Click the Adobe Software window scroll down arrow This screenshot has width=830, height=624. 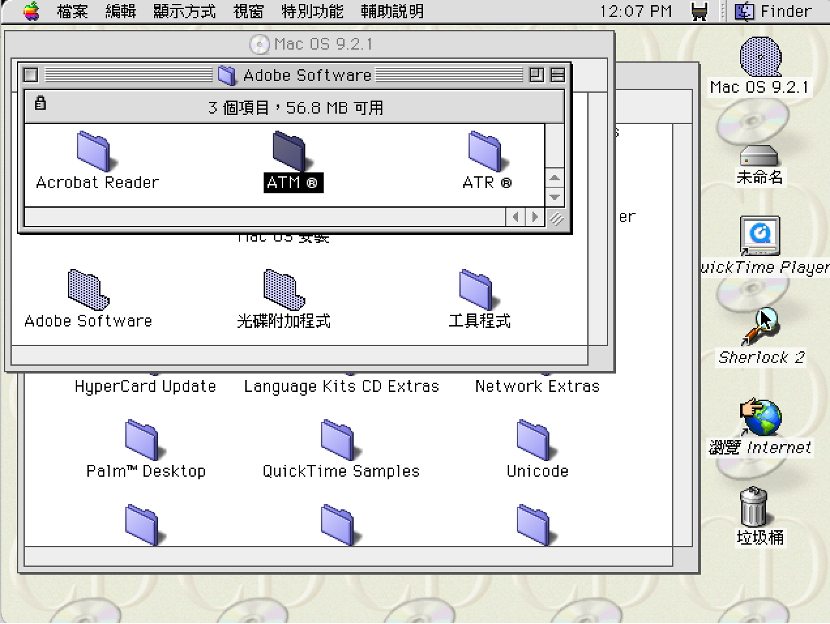554,197
